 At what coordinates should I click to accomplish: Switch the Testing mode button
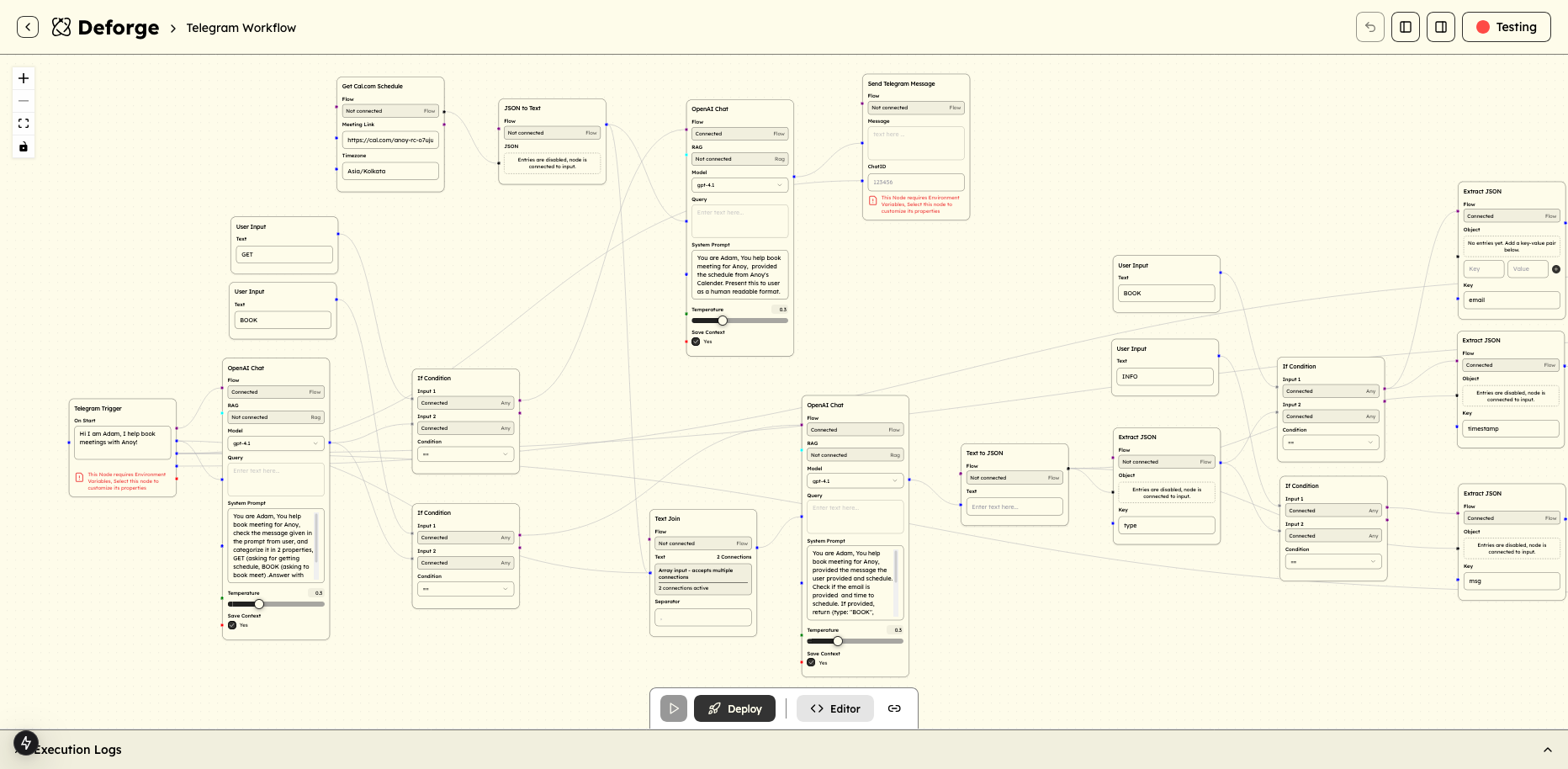pos(1507,27)
